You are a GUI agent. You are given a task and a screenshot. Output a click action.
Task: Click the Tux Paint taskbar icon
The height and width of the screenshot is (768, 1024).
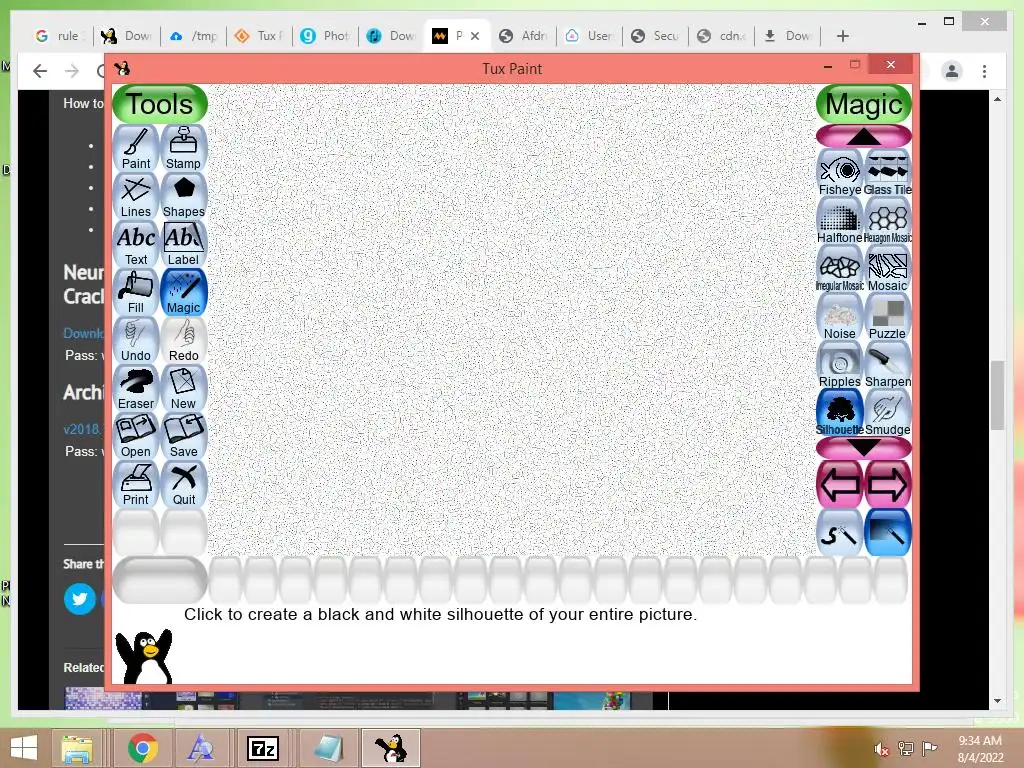click(x=391, y=748)
